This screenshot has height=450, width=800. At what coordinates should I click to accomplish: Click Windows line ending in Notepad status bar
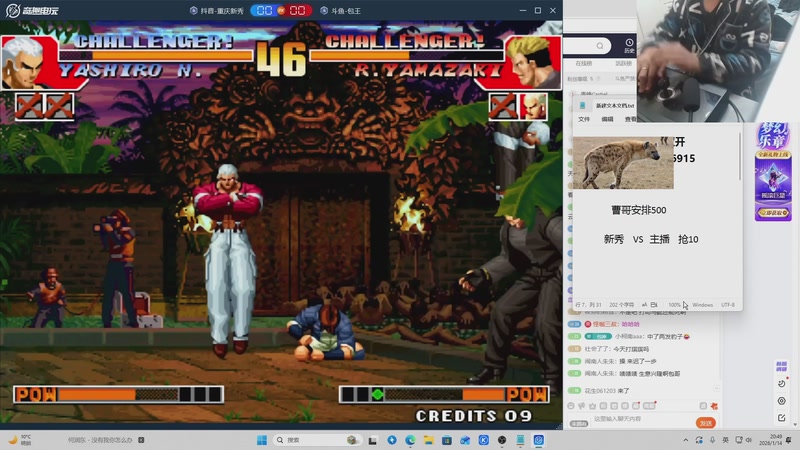[x=703, y=305]
